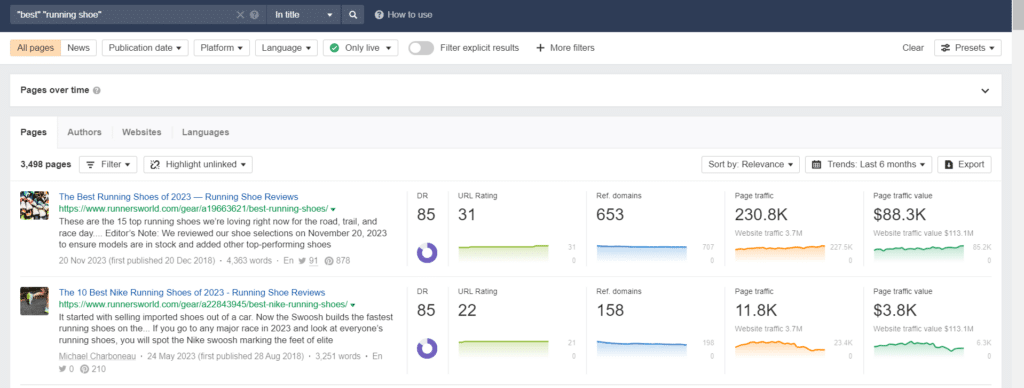The image size is (1024, 388).
Task: Open the How to use guide
Action: [x=404, y=14]
